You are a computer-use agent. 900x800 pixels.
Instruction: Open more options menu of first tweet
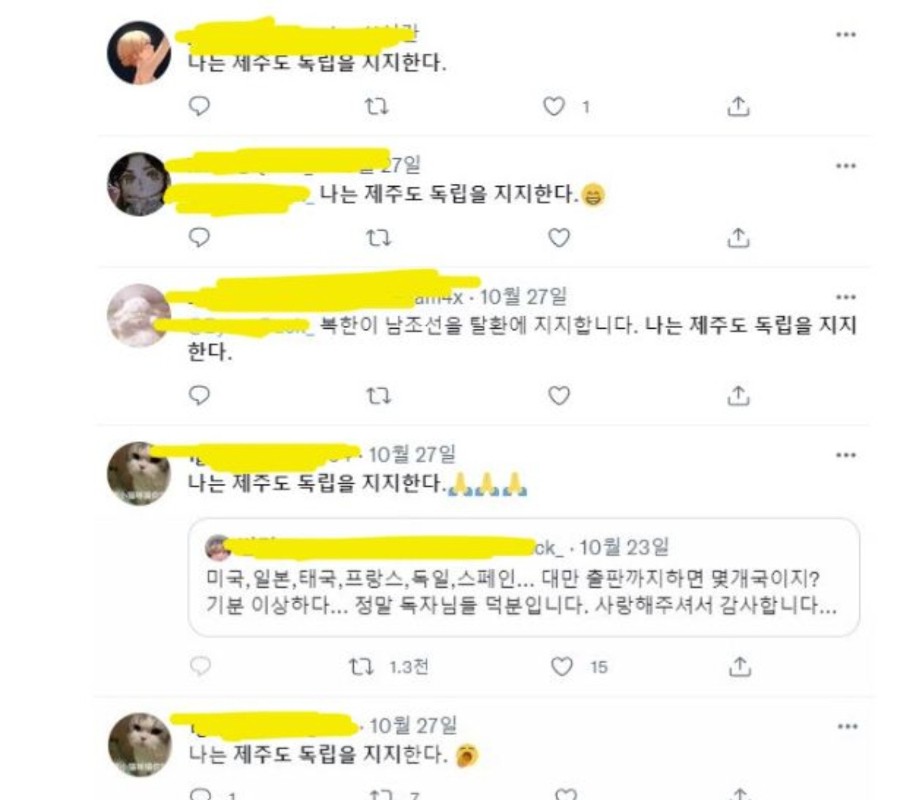click(845, 34)
